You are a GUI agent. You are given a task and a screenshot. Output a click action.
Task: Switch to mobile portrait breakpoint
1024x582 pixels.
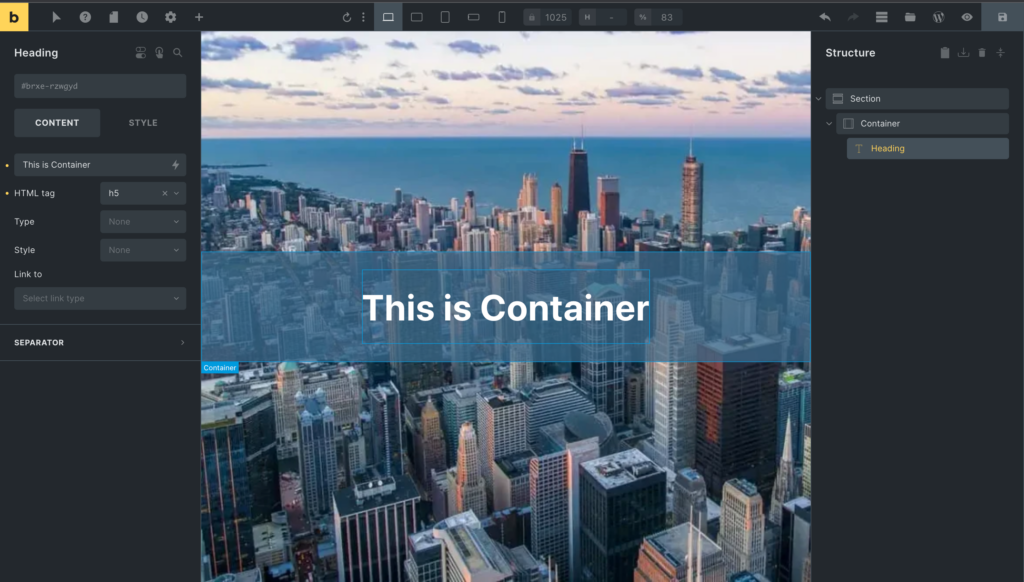tap(502, 17)
